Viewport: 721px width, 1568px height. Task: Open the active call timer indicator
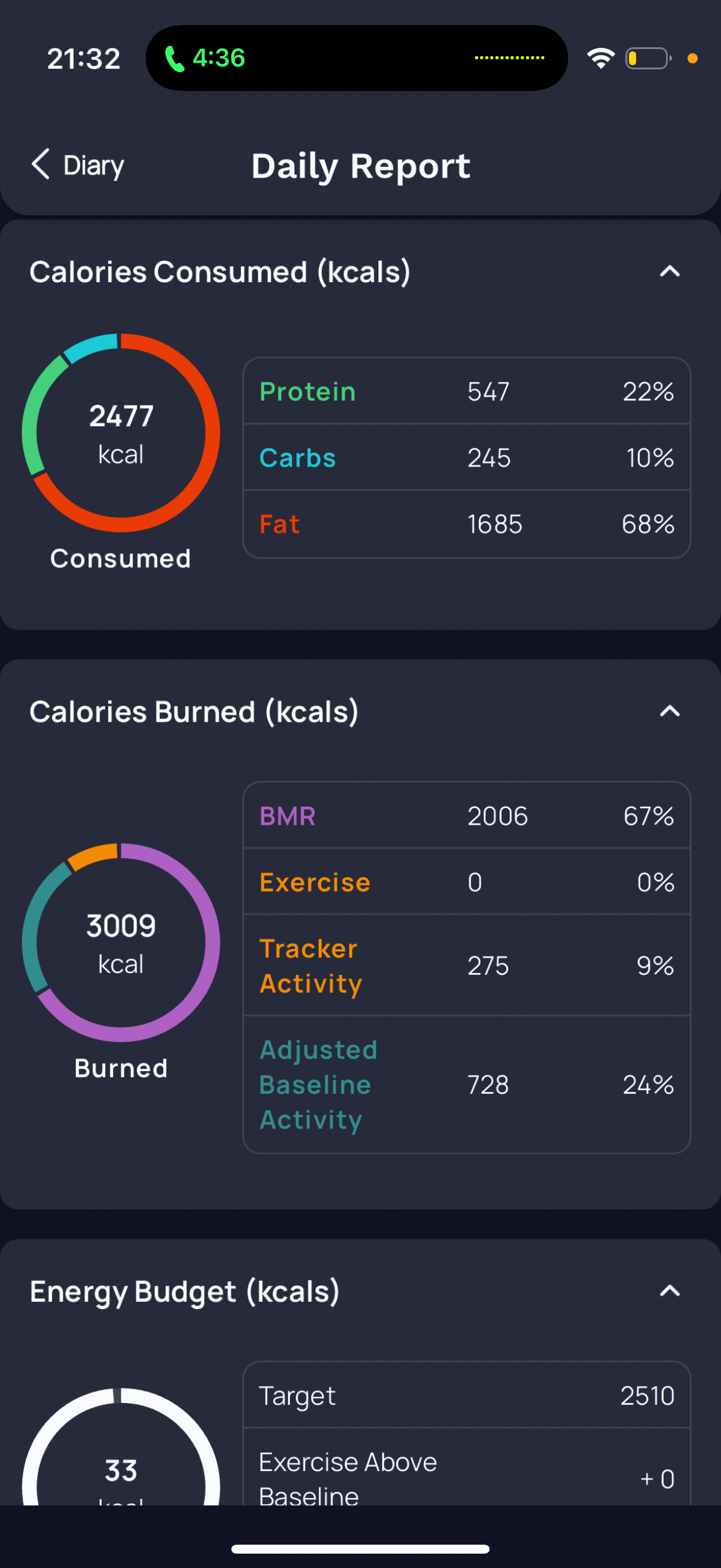(206, 59)
